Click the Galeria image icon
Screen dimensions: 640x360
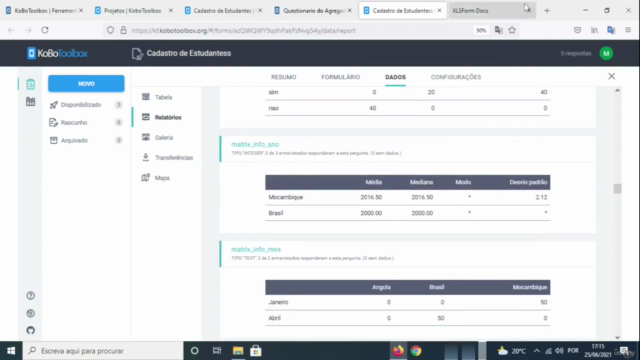point(146,137)
